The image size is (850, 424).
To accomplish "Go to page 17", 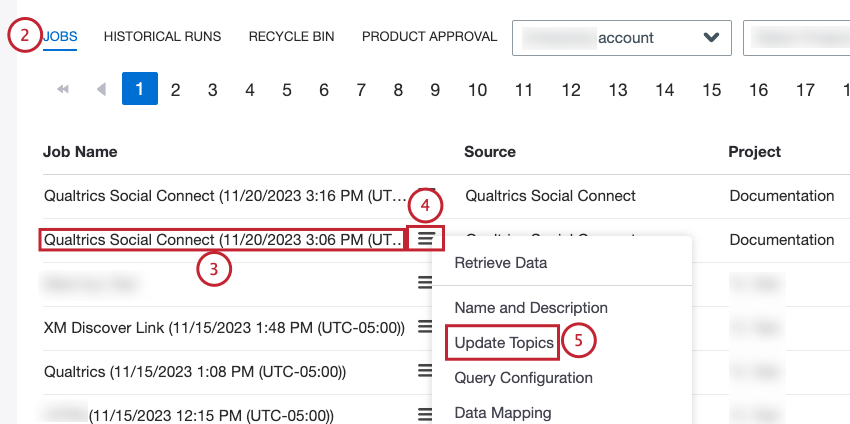I will pos(806,89).
